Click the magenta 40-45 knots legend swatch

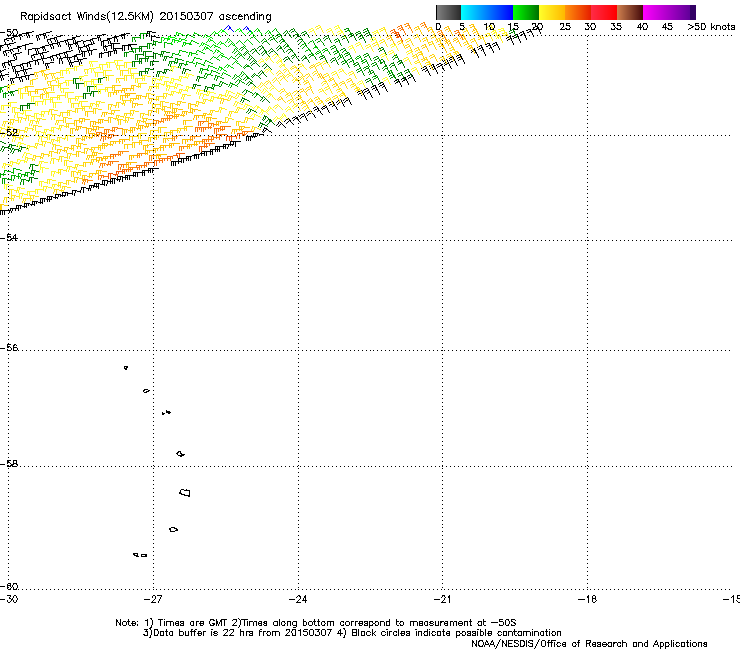(x=656, y=12)
